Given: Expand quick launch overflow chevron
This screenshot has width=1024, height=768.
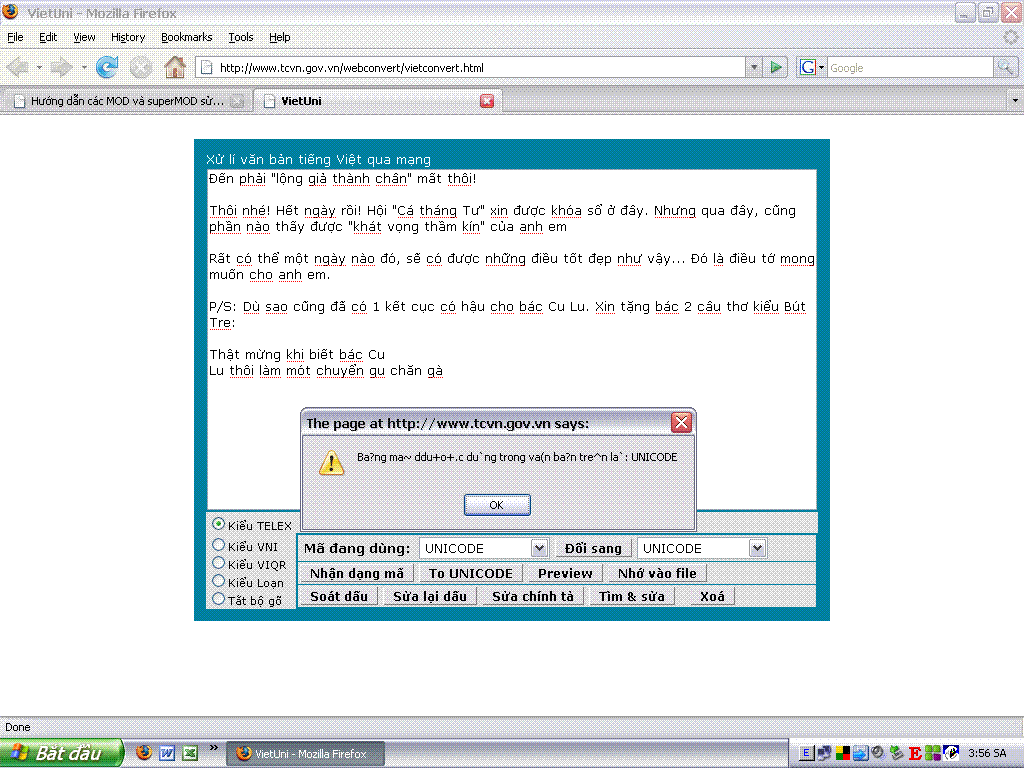Looking at the screenshot, I should [214, 748].
